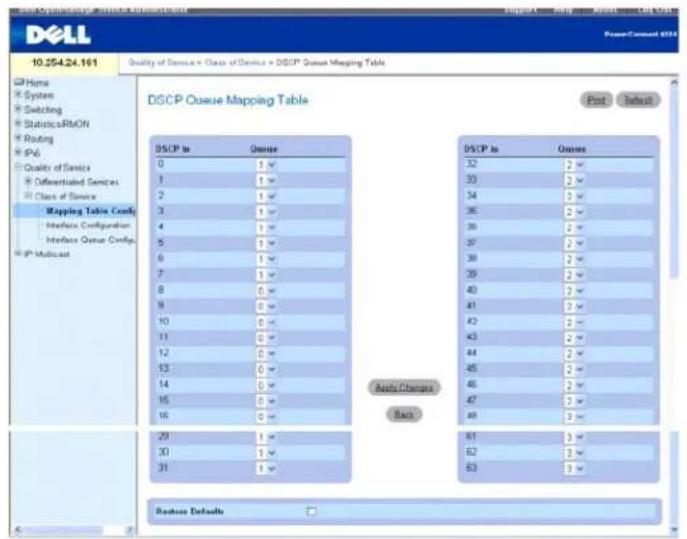Collapse the Class of Service node
This screenshot has height=539, width=687.
(28, 195)
